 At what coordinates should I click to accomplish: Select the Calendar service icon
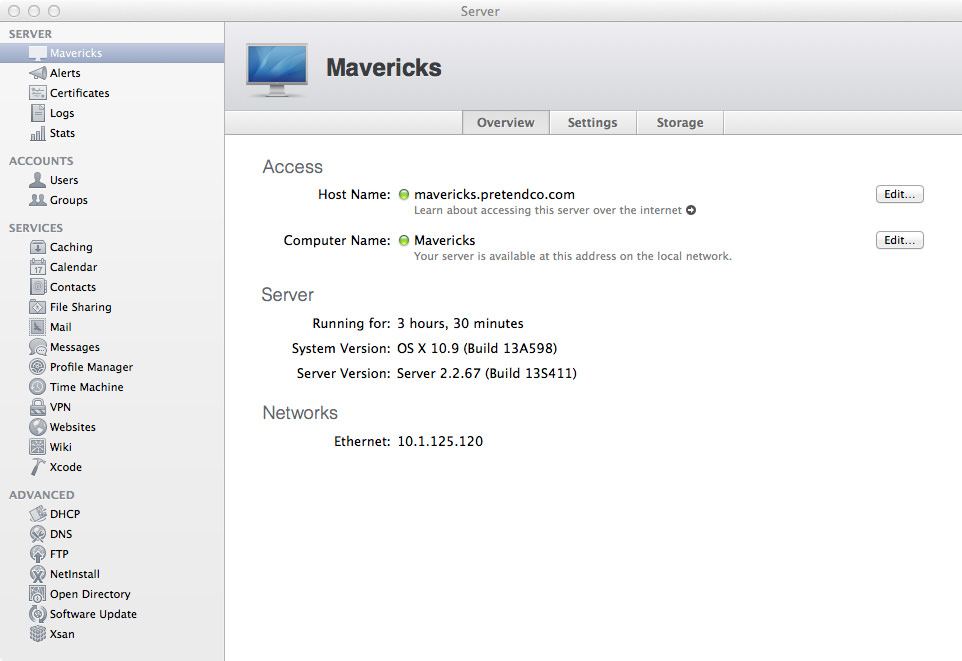(x=37, y=267)
